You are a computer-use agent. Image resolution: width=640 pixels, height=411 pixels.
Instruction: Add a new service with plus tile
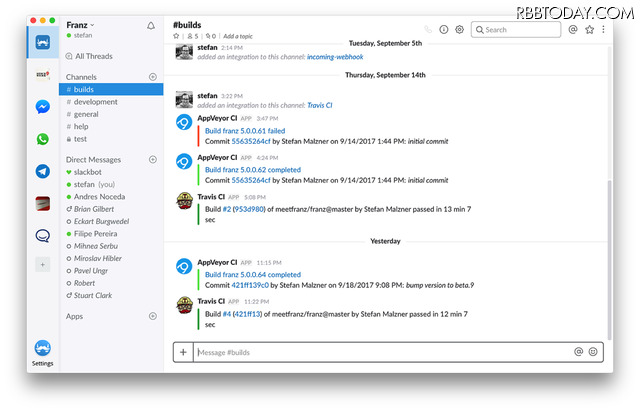tap(42, 264)
